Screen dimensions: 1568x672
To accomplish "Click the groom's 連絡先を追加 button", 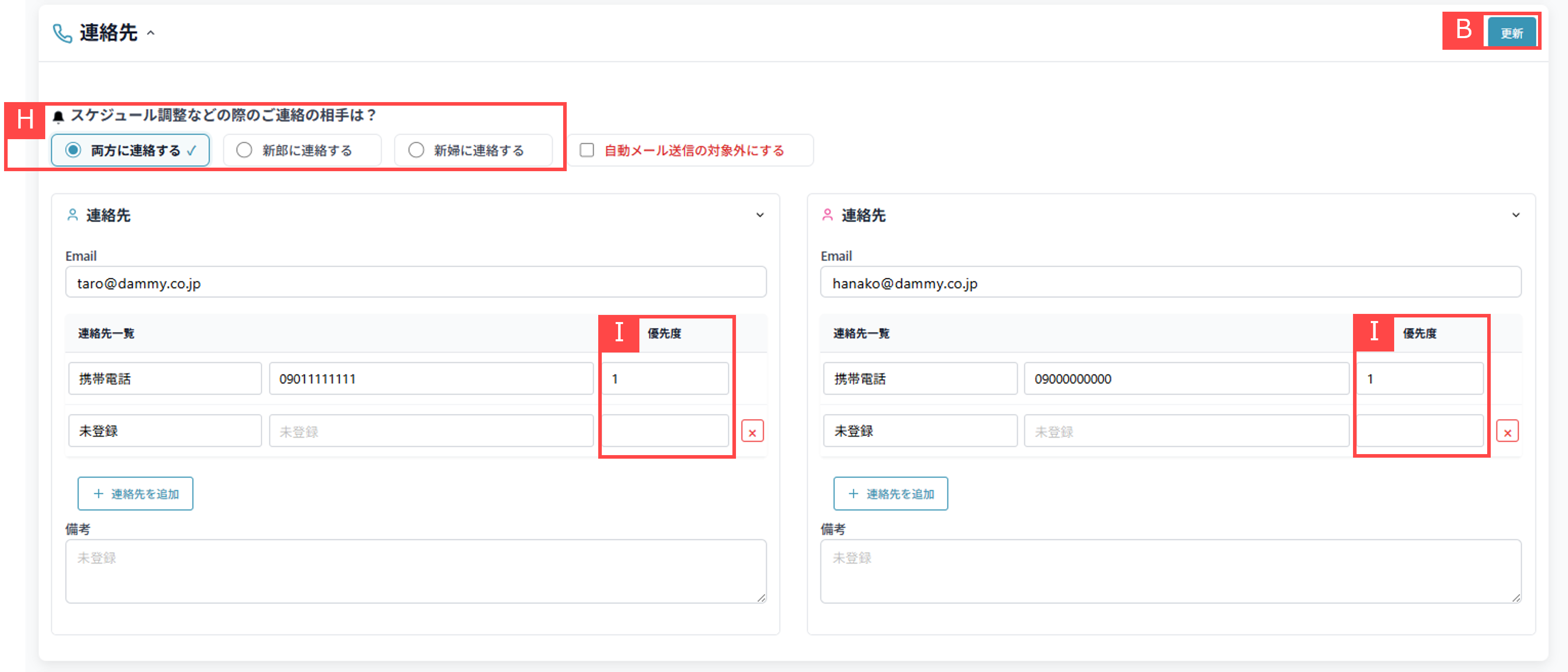I will (x=135, y=493).
